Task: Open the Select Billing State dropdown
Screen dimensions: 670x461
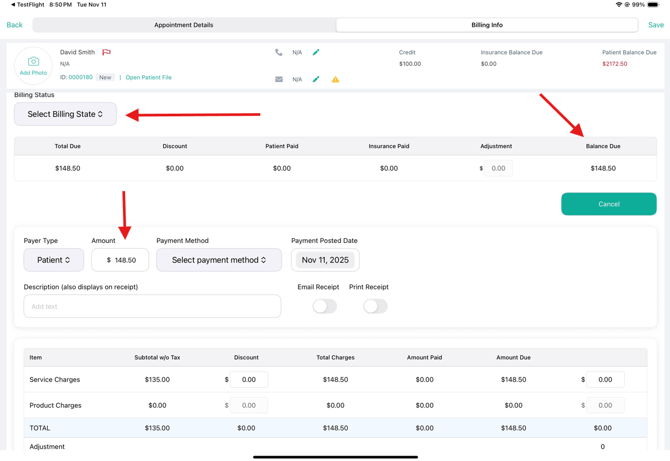Action: (65, 114)
